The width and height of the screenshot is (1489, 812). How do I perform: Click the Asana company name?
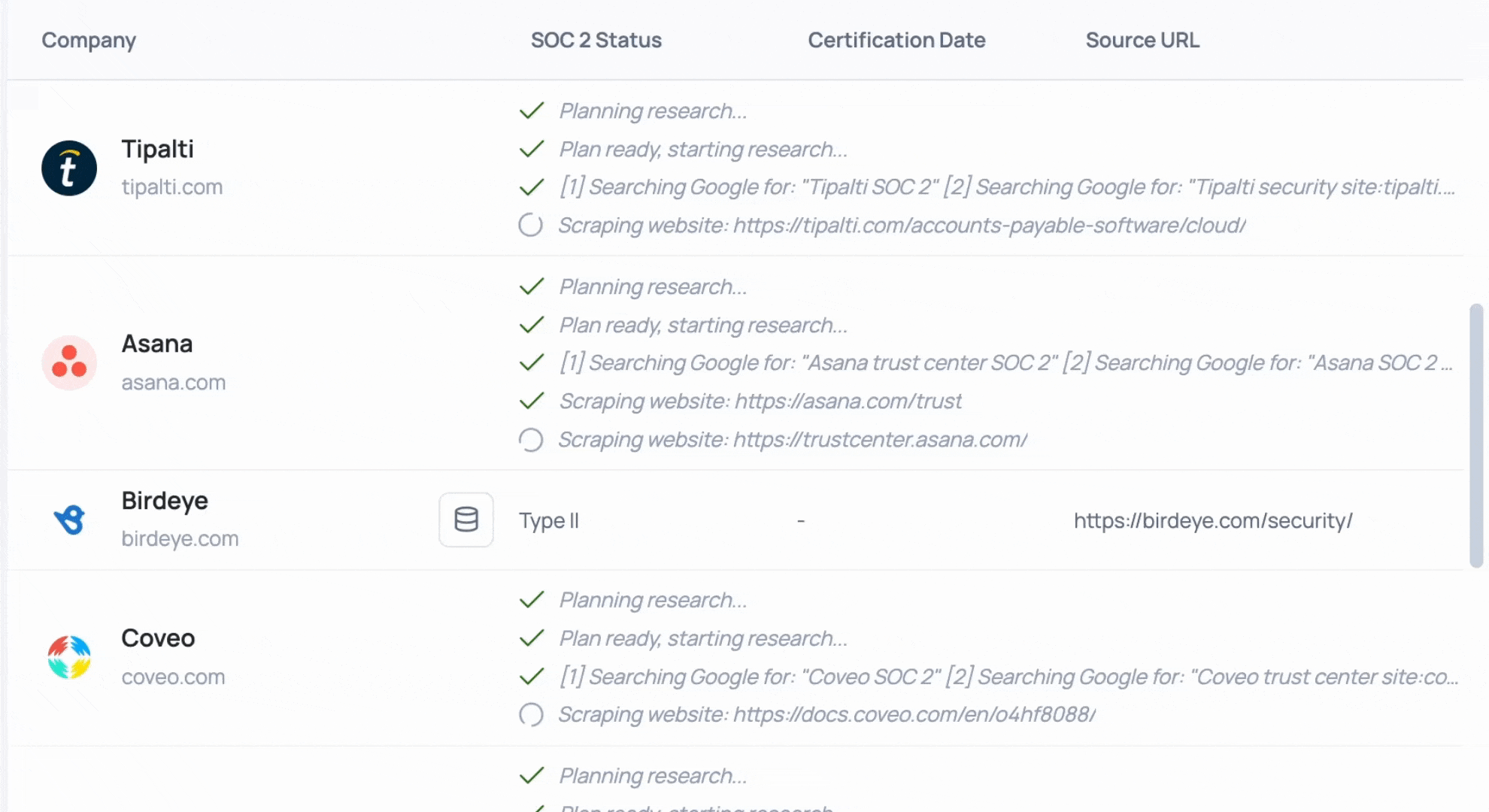click(x=157, y=344)
